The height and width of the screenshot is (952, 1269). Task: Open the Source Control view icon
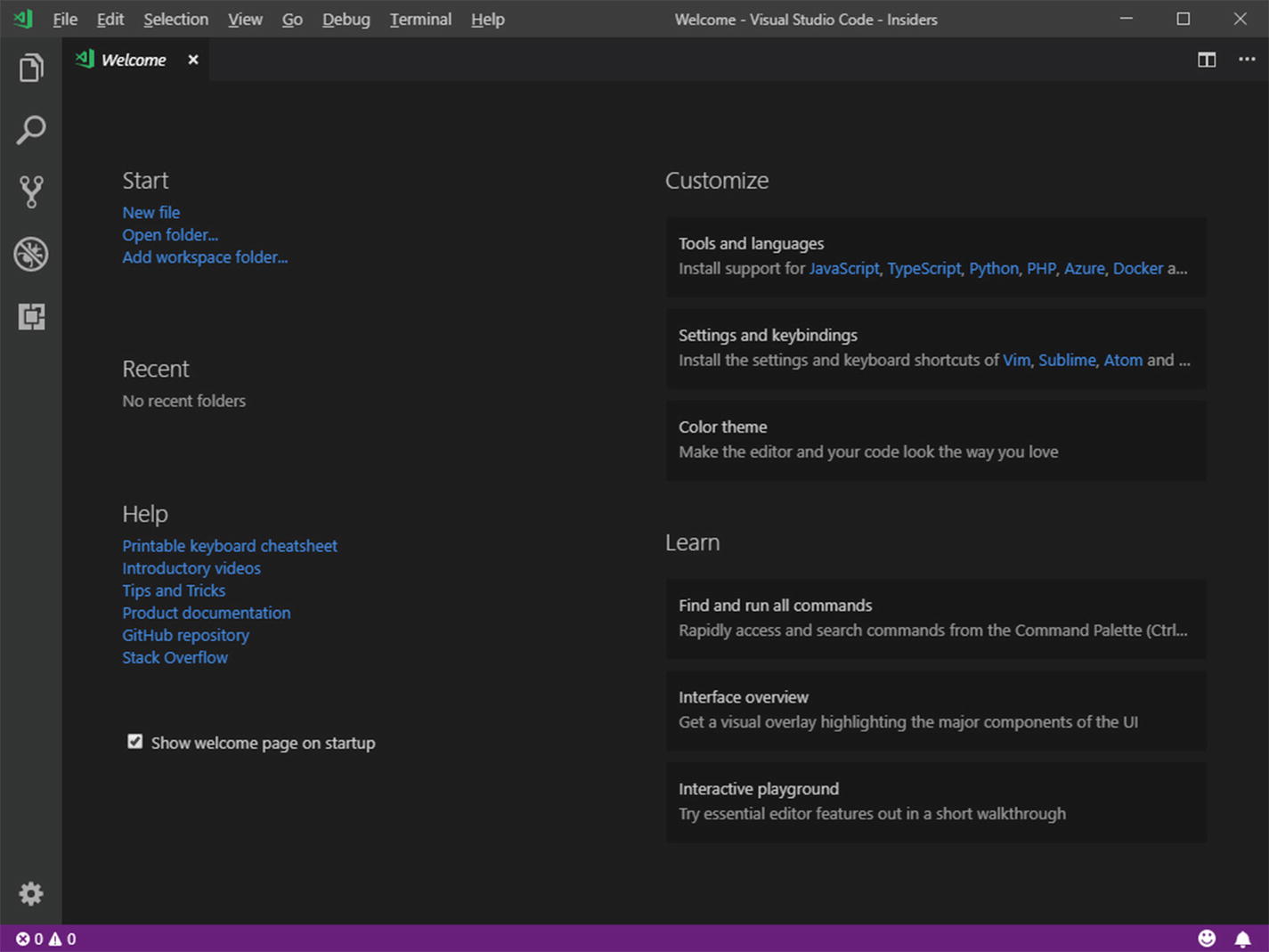[31, 192]
